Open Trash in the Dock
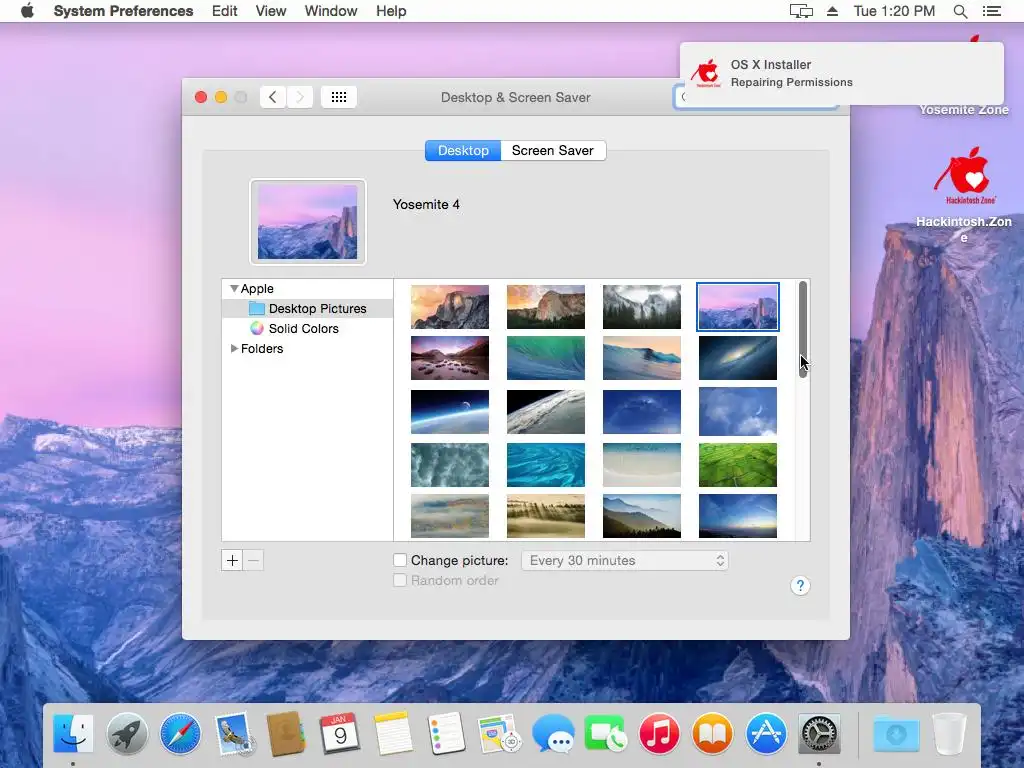The width and height of the screenshot is (1024, 768). coord(949,733)
